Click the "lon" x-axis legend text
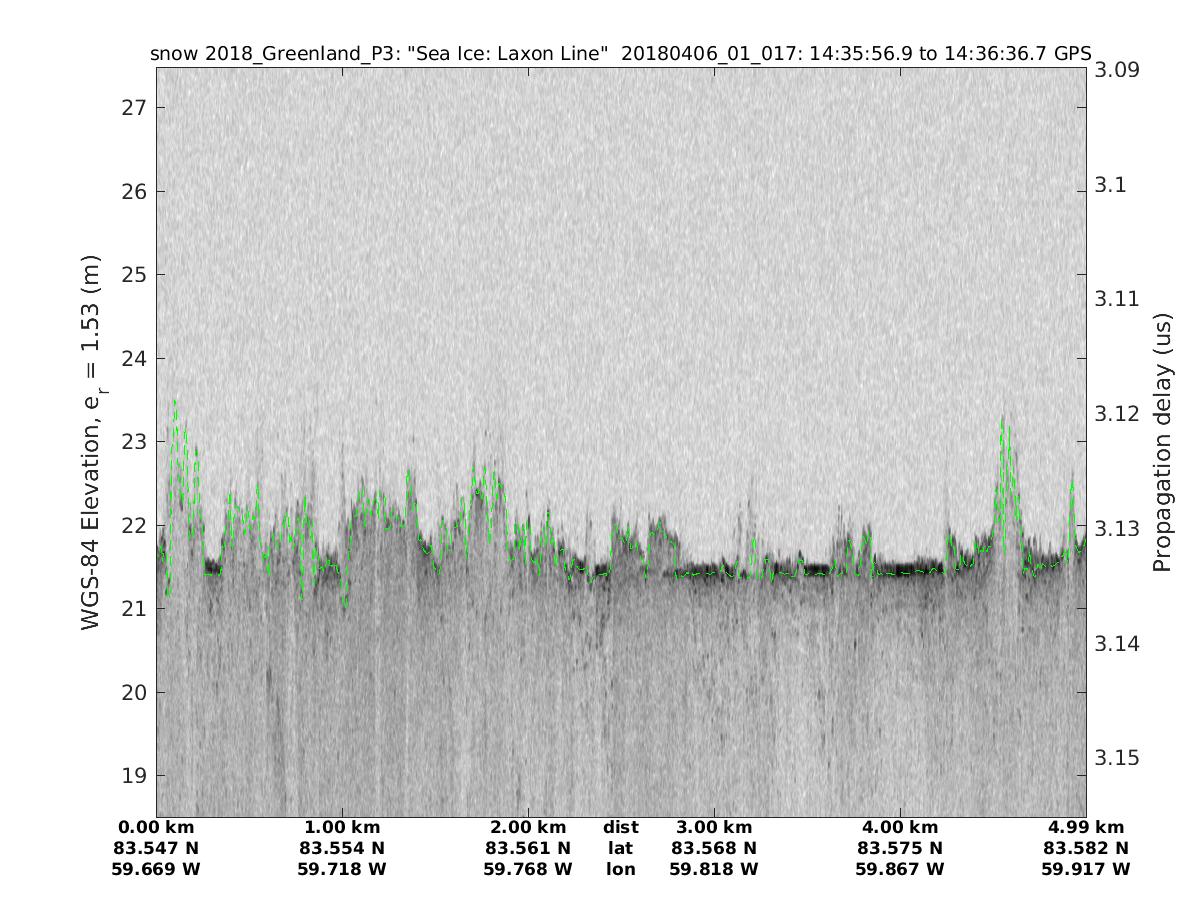 pos(620,869)
